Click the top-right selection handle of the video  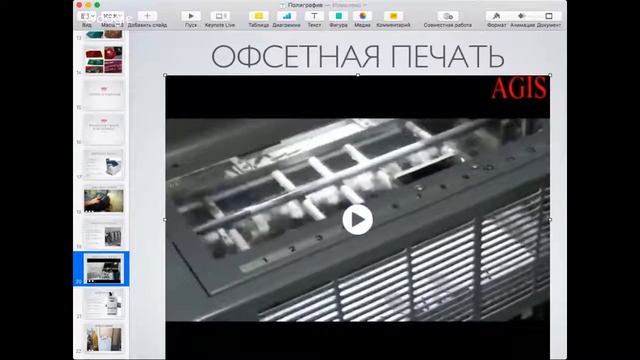click(x=550, y=75)
